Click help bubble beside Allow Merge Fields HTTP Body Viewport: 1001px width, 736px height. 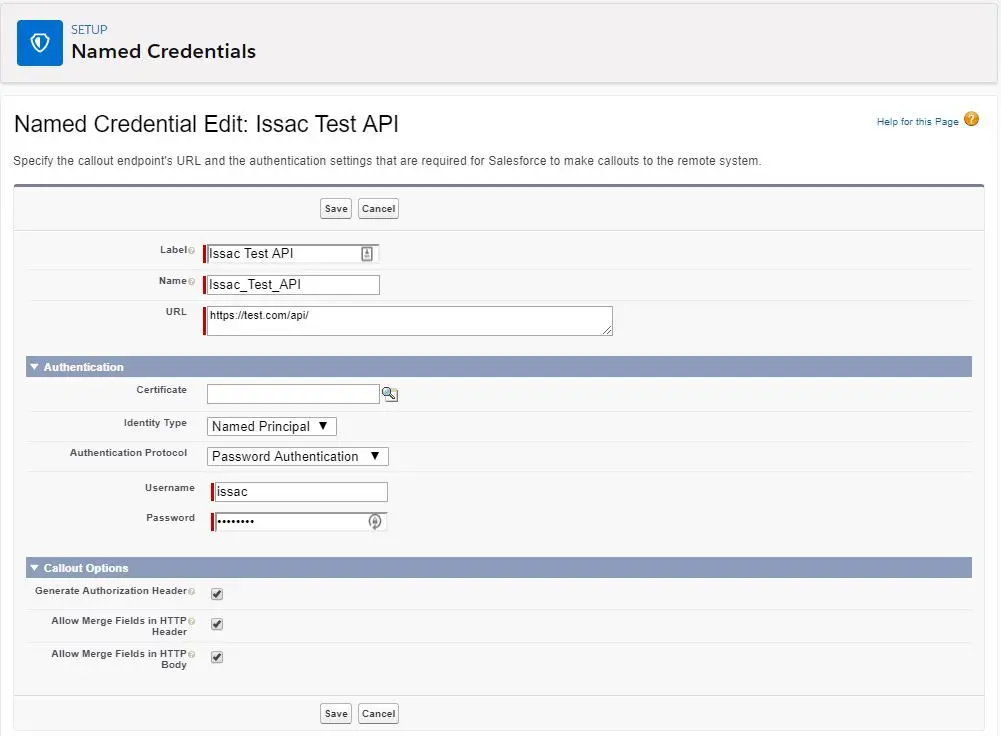coord(192,654)
